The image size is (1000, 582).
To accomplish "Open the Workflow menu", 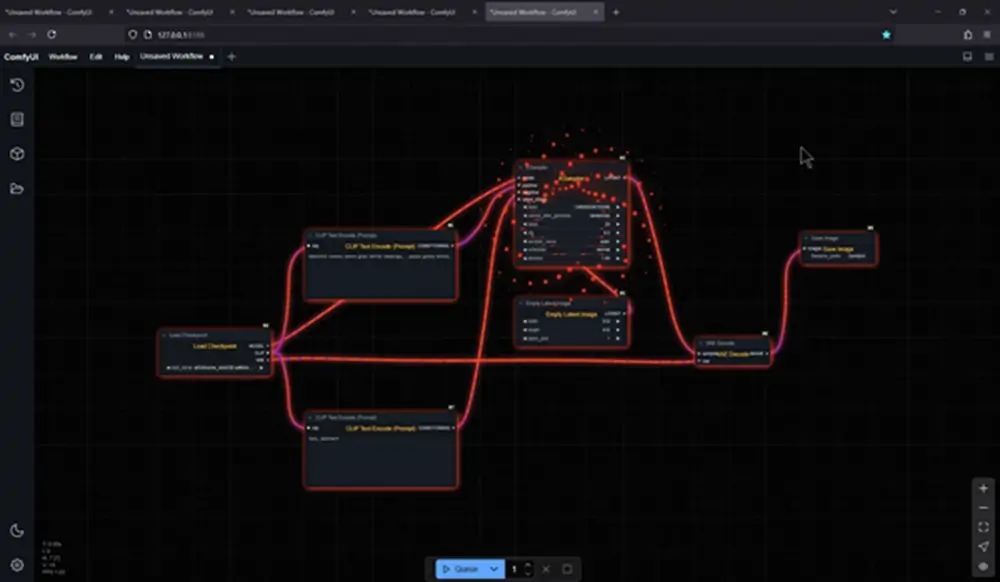I will 63,57.
